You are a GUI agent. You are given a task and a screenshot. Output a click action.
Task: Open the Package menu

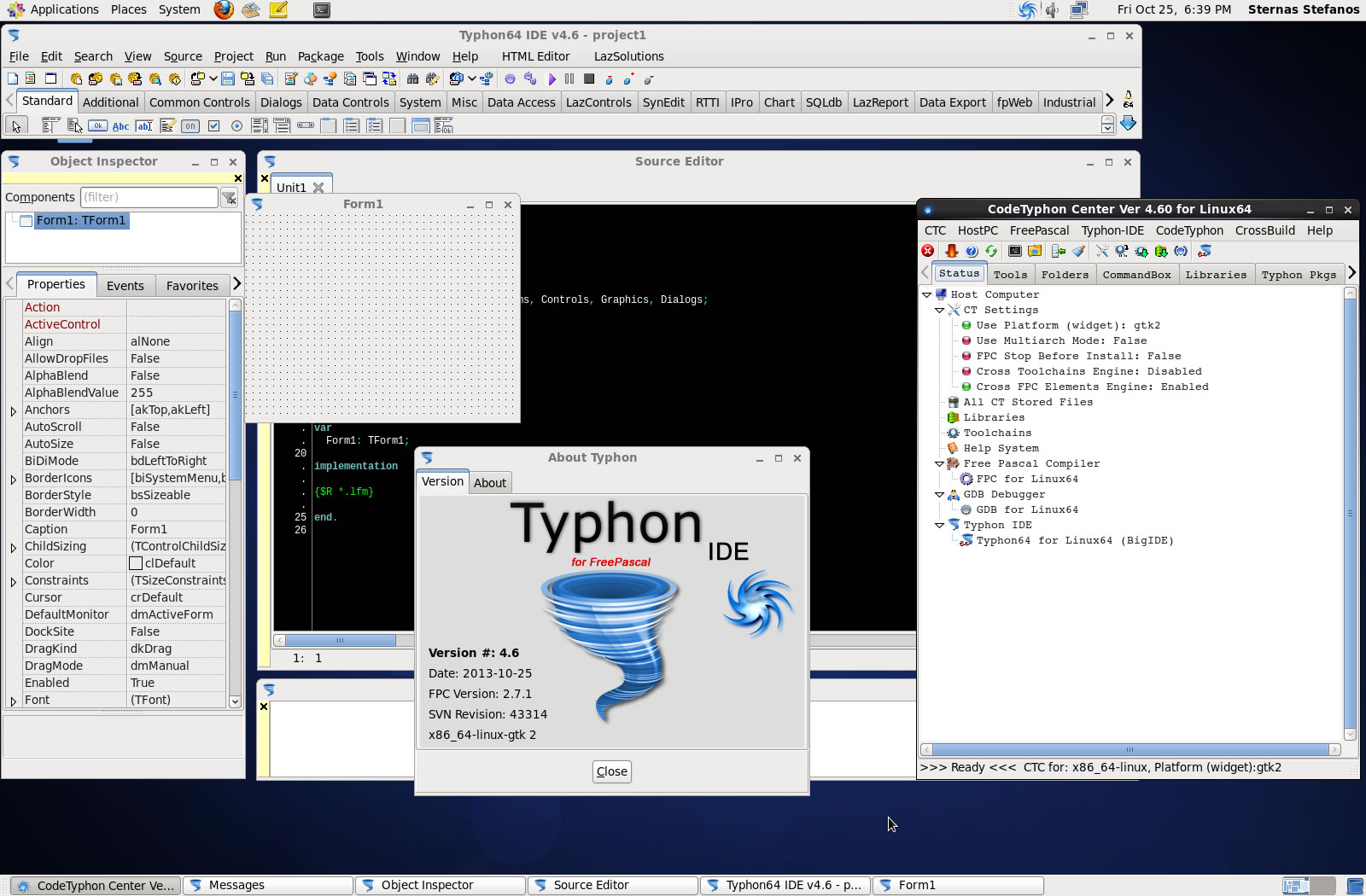320,56
